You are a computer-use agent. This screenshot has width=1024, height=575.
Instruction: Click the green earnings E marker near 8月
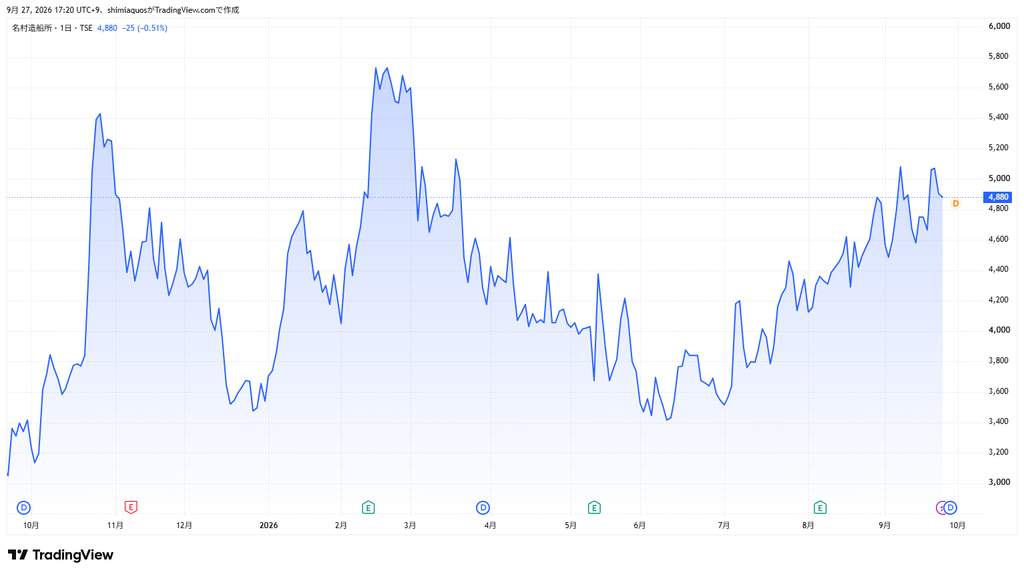coord(820,507)
